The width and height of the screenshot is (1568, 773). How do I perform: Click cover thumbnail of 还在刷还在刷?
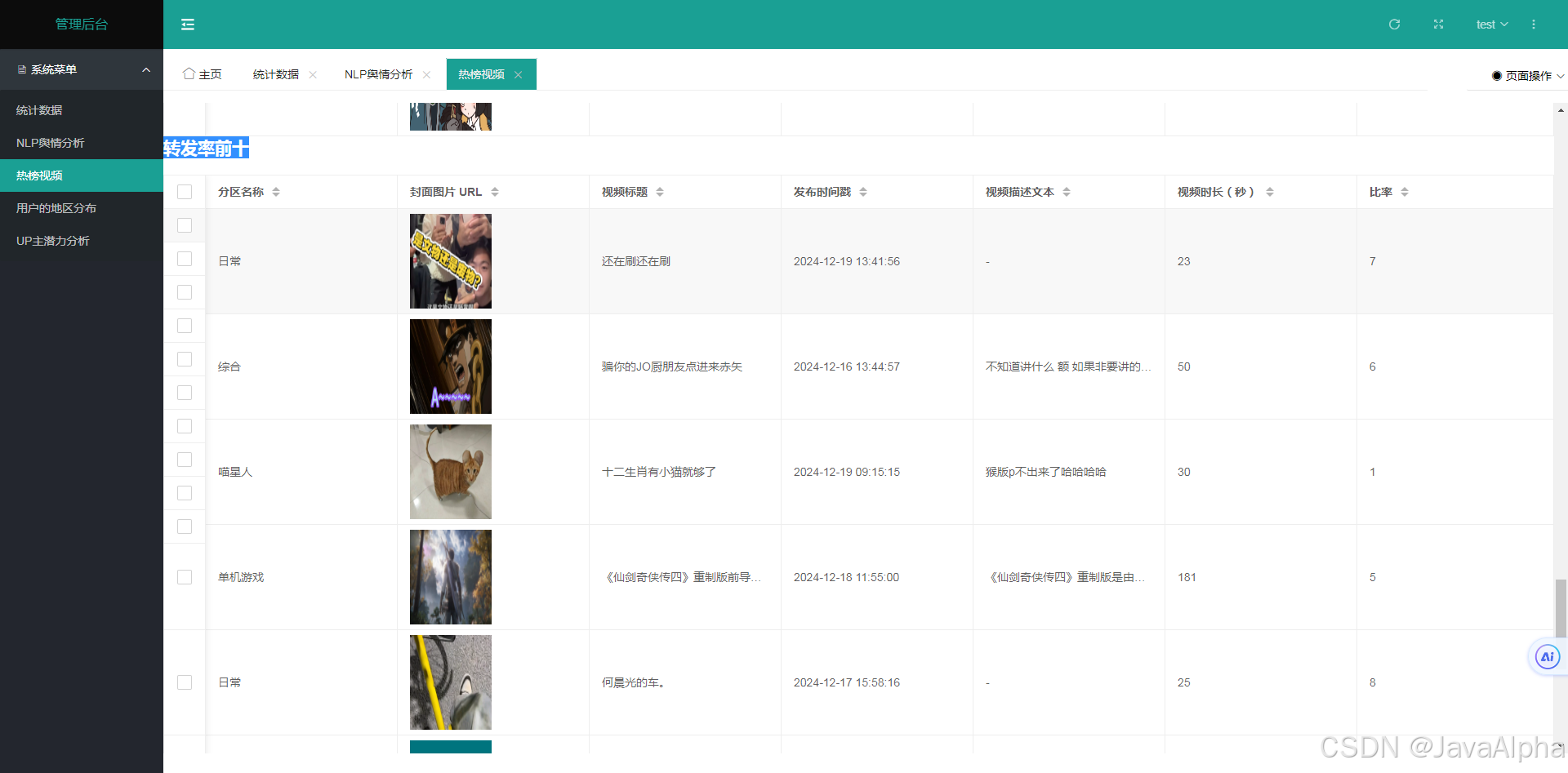(x=451, y=261)
